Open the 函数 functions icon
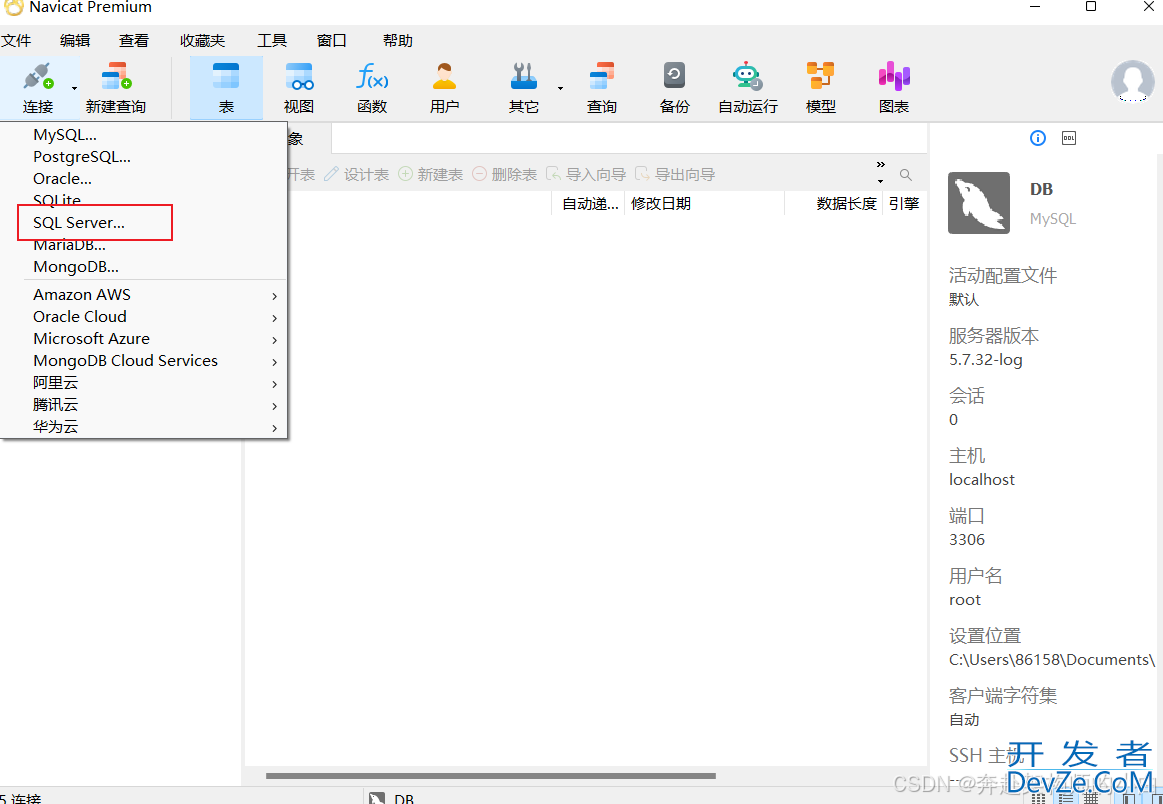The image size is (1163, 804). point(372,76)
